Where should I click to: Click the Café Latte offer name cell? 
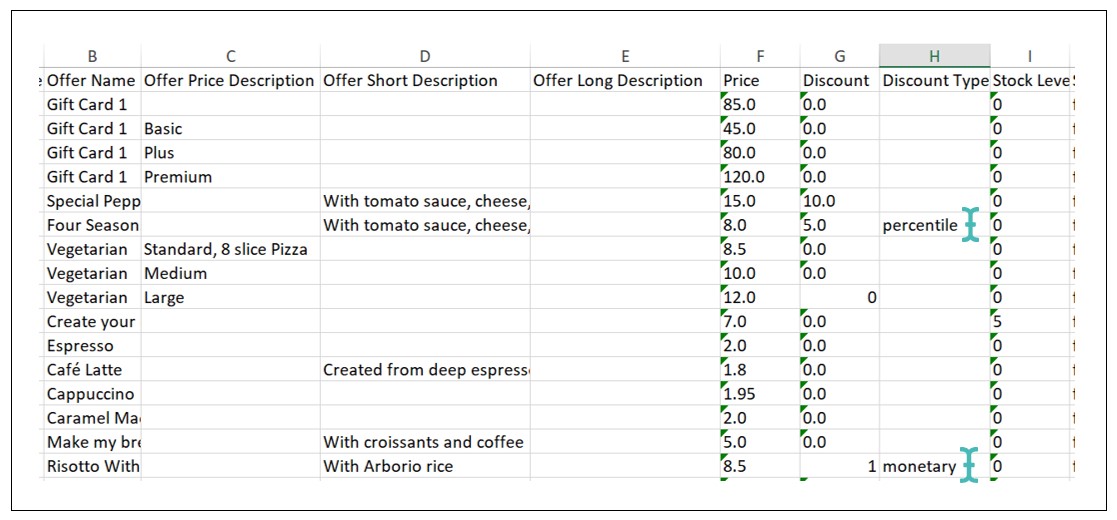click(x=92, y=370)
